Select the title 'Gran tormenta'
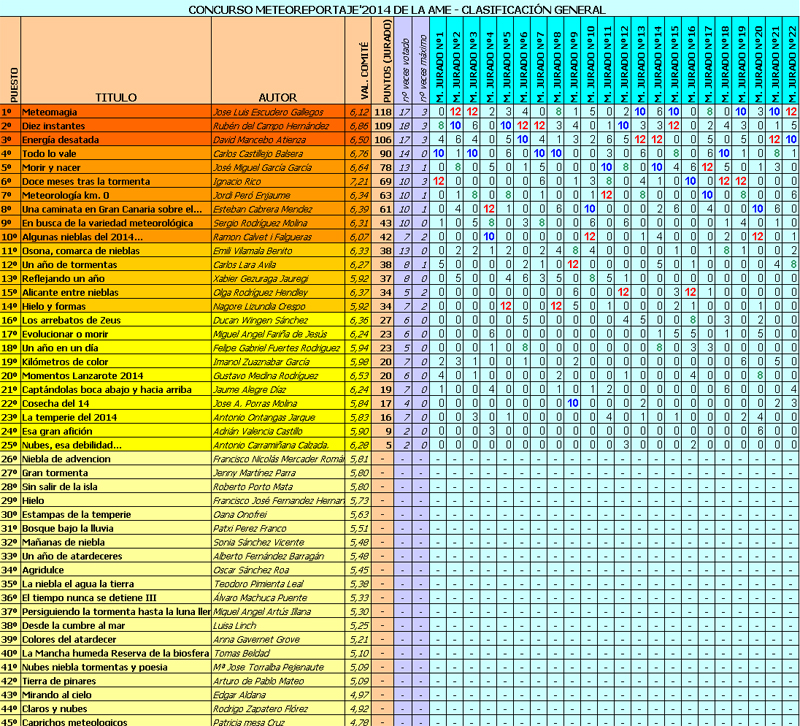 [55, 473]
